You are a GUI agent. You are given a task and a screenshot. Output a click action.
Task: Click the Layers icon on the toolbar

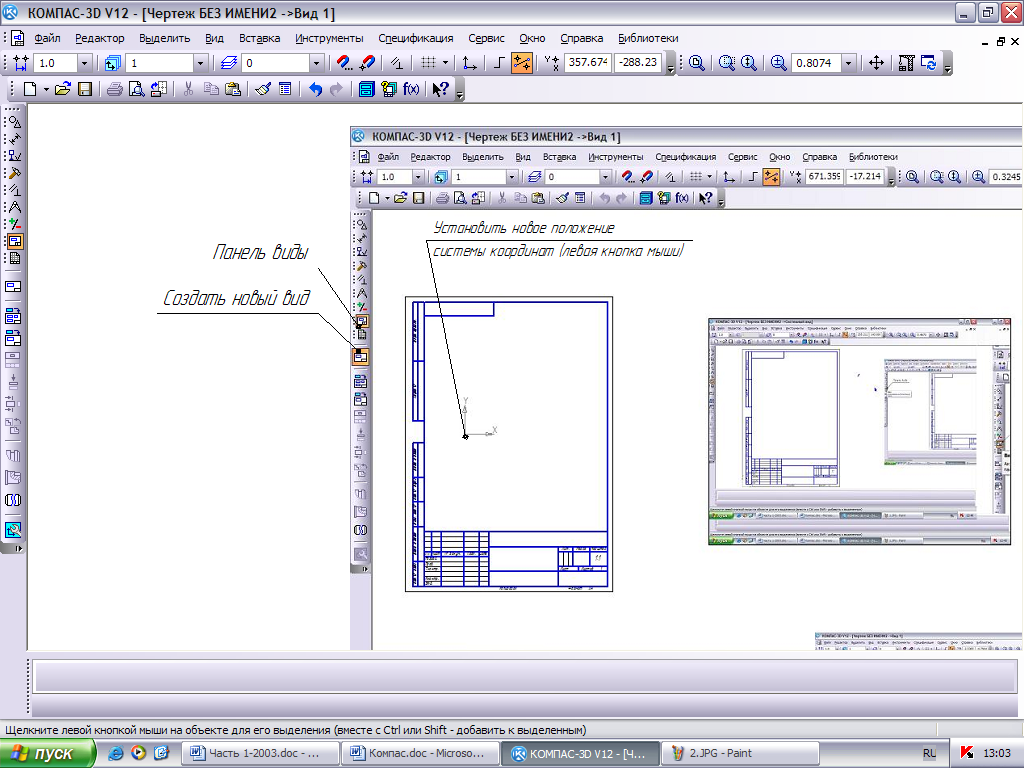229,63
